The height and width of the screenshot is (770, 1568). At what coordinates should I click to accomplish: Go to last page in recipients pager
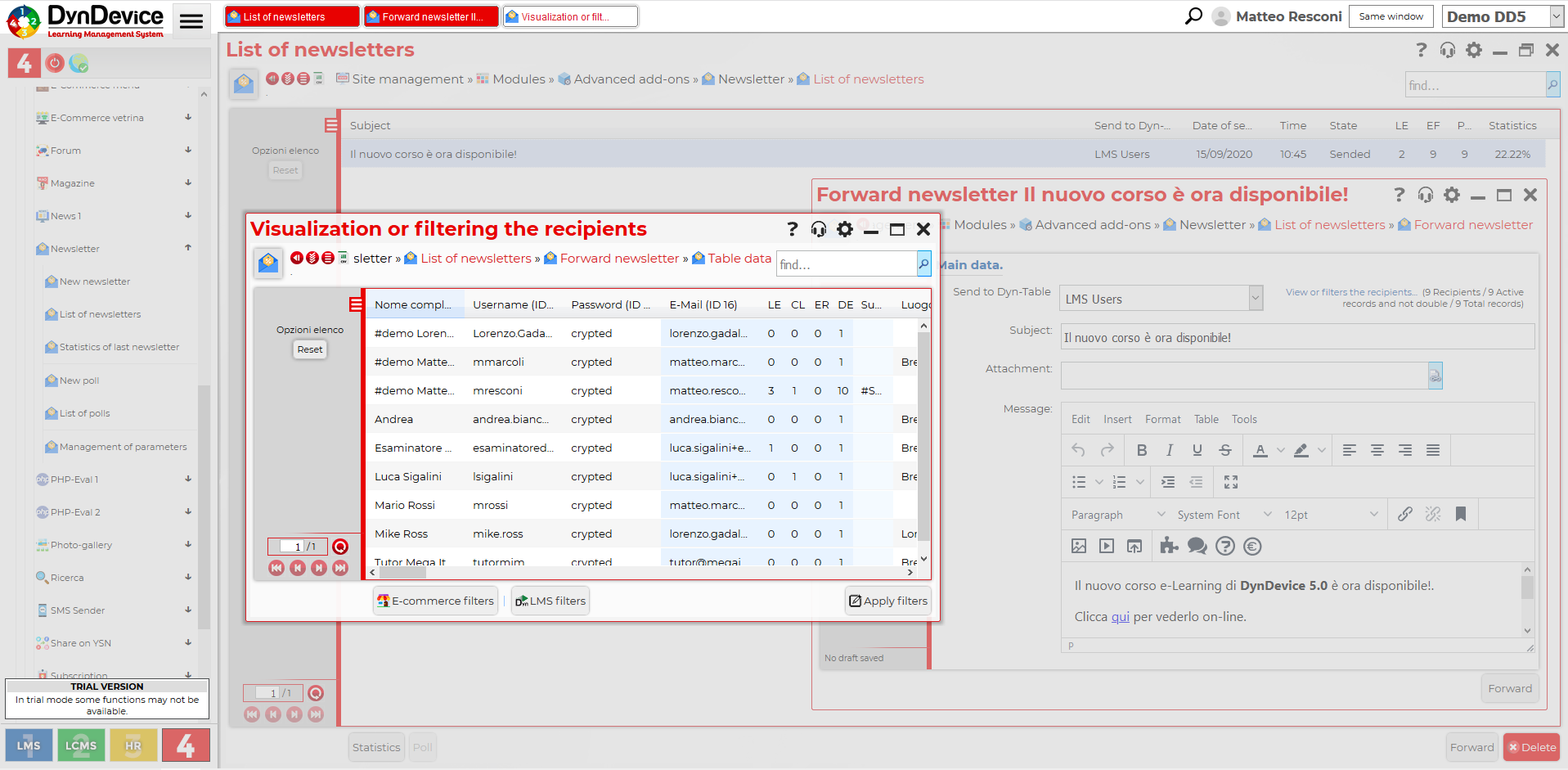click(x=340, y=568)
